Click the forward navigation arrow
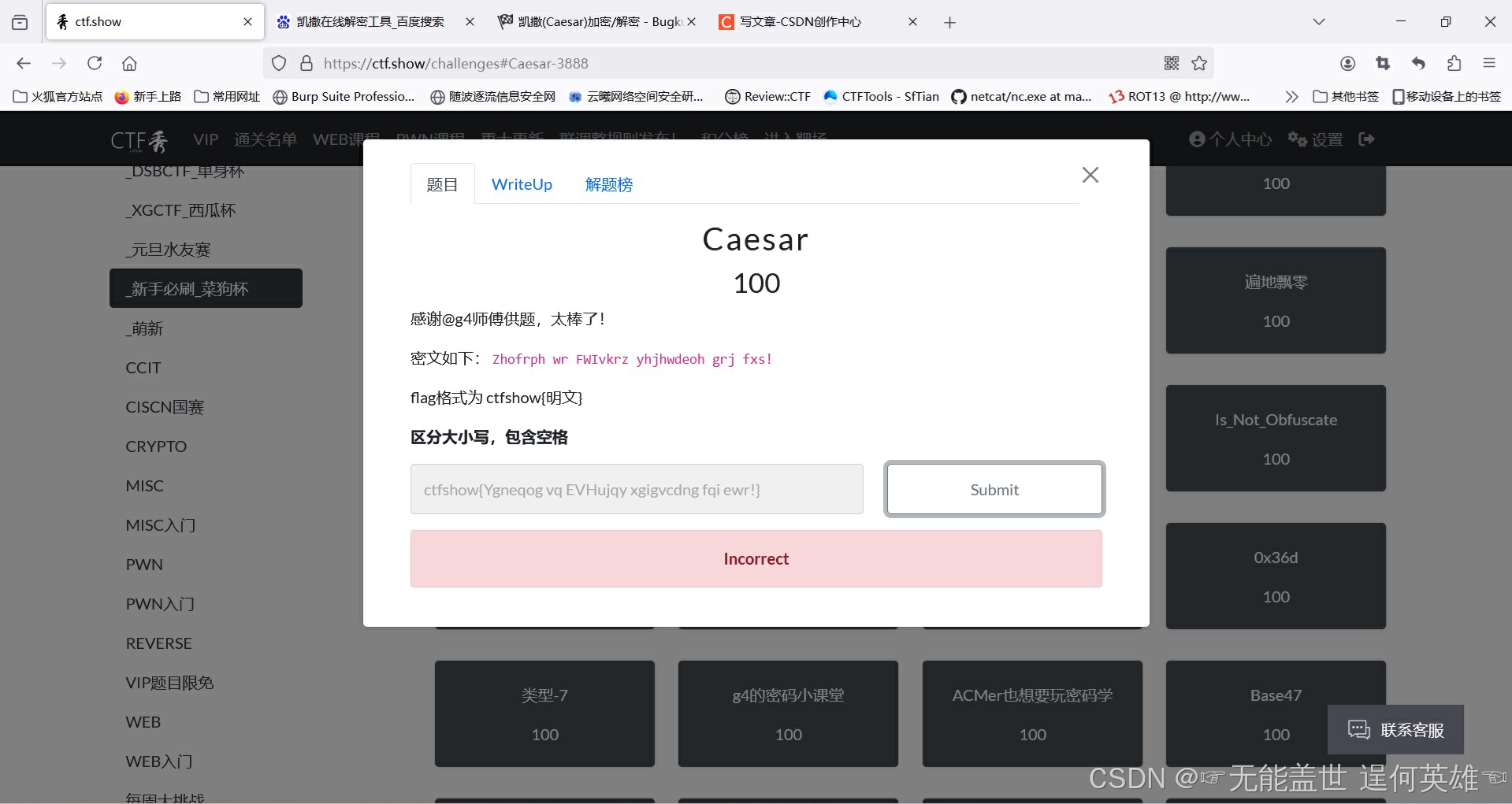1512x804 pixels. pyautogui.click(x=59, y=63)
